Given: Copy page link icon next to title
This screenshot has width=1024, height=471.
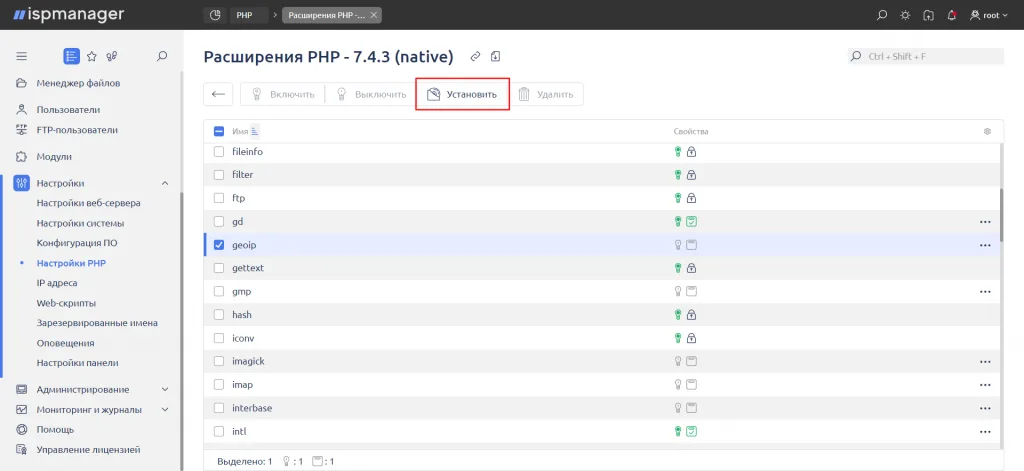Looking at the screenshot, I should click(x=475, y=57).
